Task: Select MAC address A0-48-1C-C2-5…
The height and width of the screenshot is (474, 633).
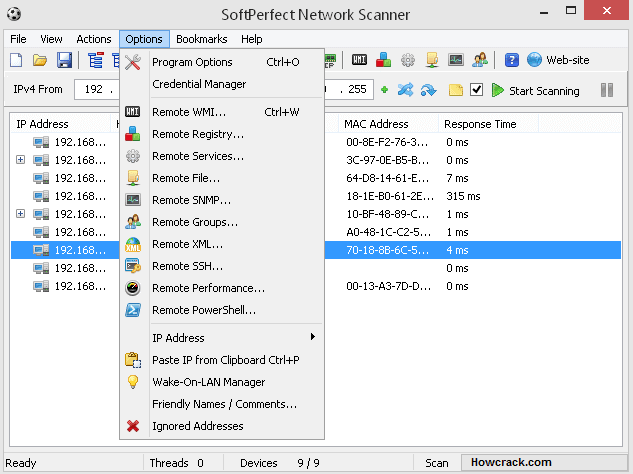Action: coord(388,232)
